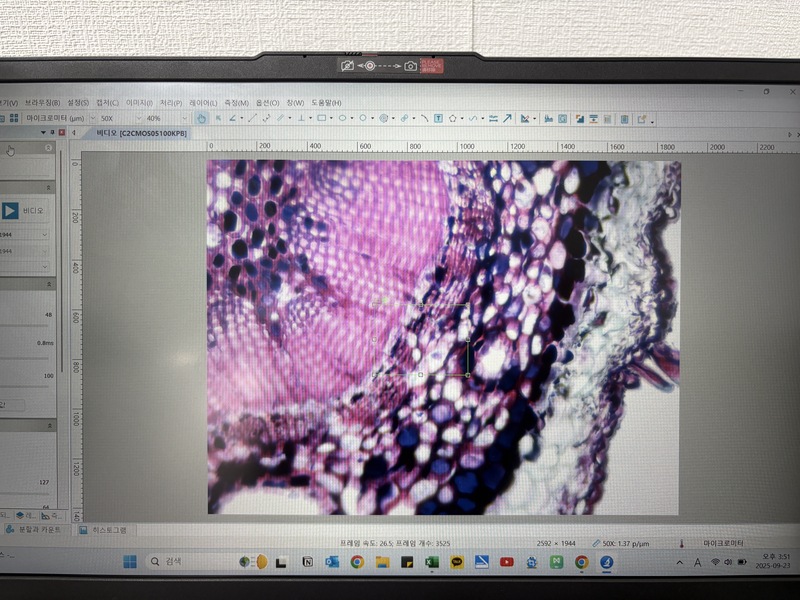Choose the rectangle measurement tool
The width and height of the screenshot is (800, 600).
point(323,118)
